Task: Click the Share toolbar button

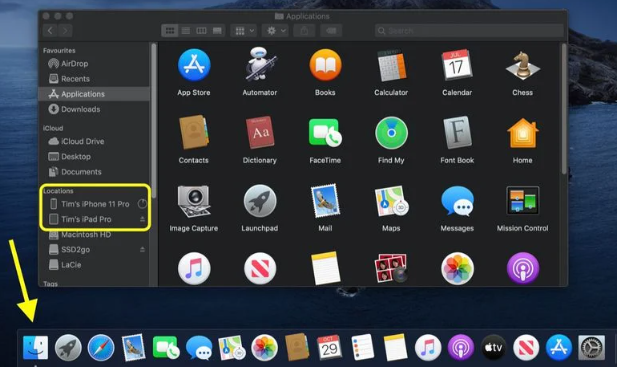Action: [x=304, y=31]
